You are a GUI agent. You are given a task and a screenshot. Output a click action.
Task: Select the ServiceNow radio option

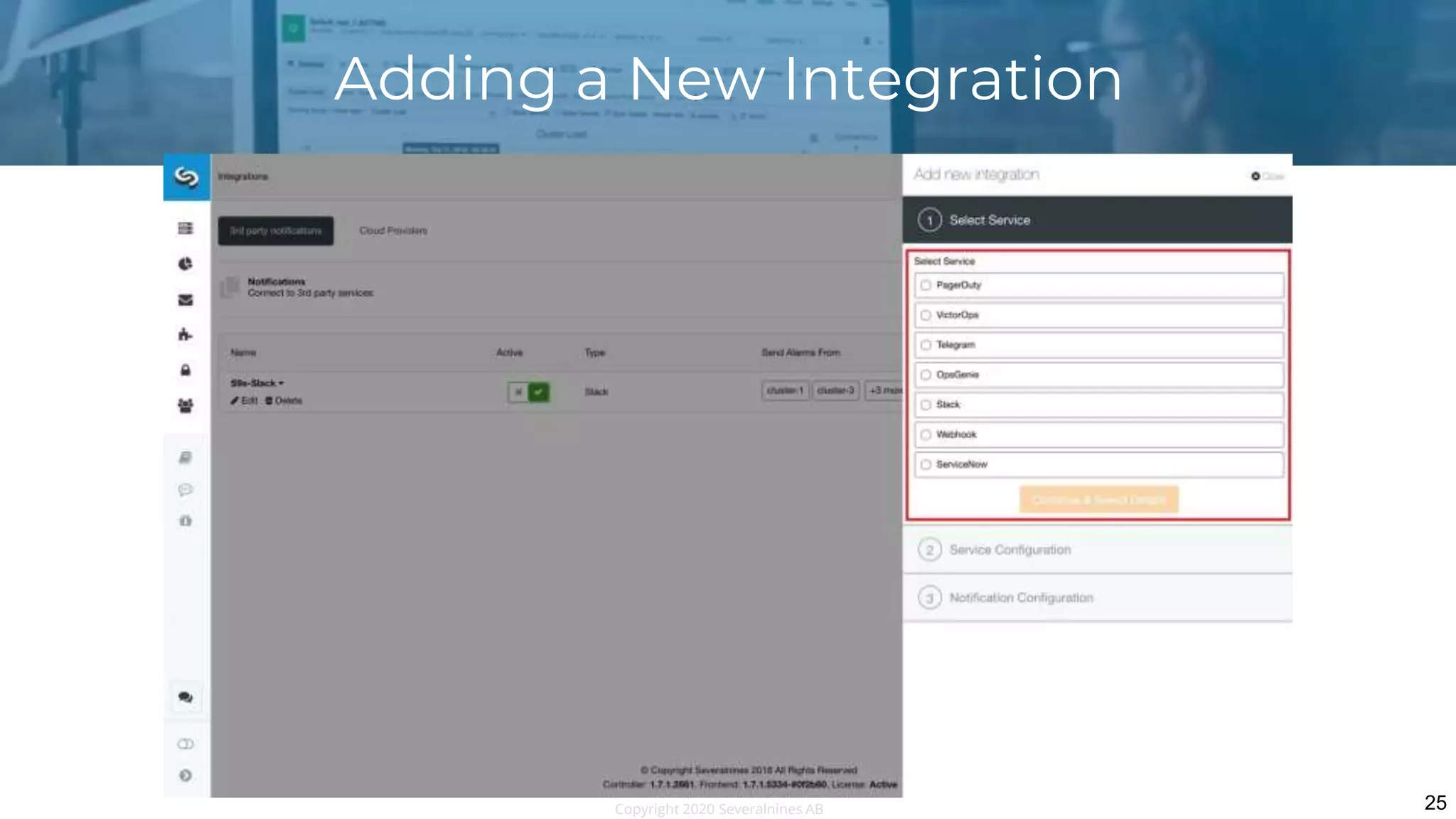click(x=926, y=464)
